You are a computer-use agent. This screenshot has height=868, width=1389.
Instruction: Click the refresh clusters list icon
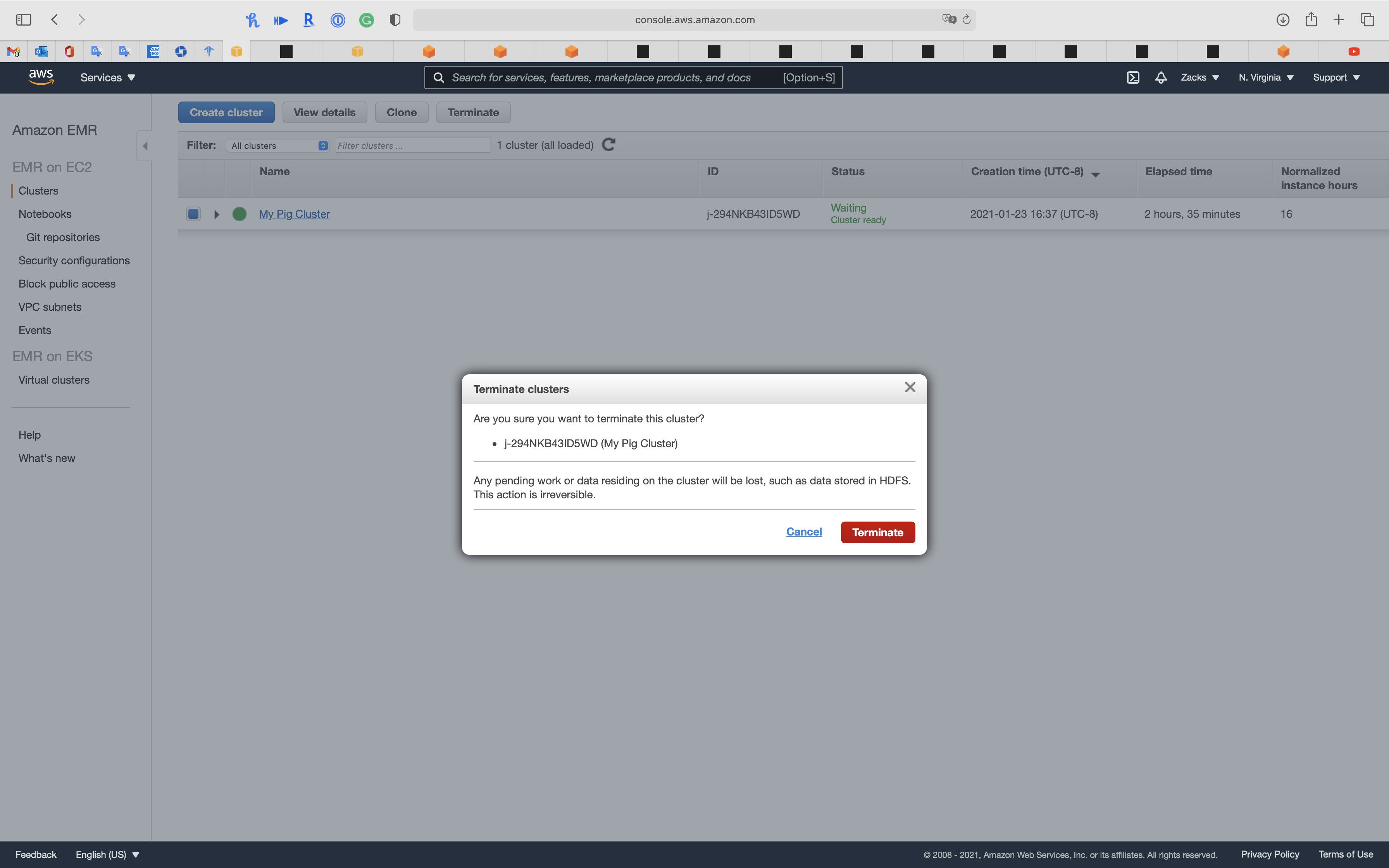(x=609, y=145)
